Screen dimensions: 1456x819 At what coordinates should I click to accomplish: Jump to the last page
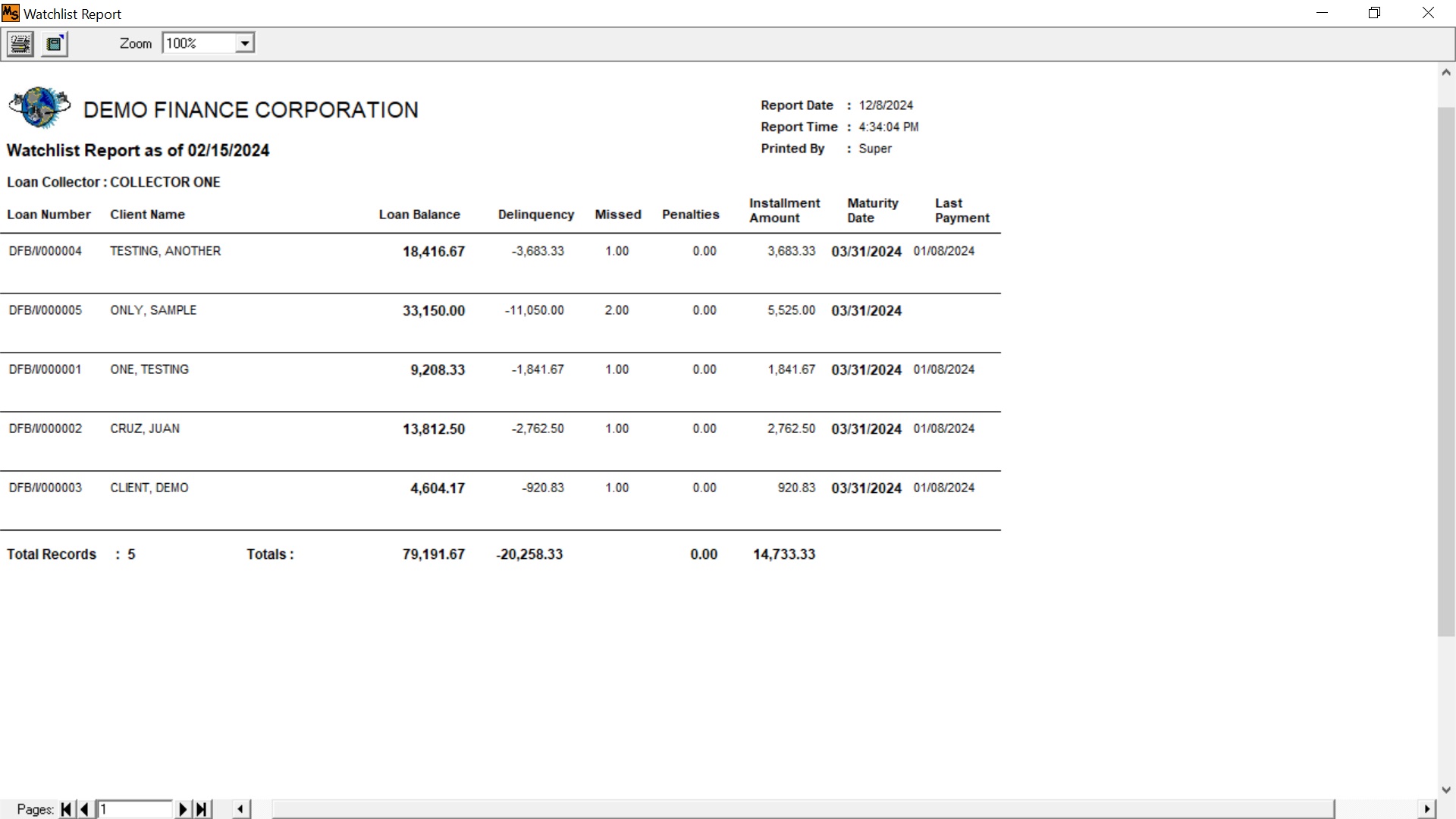pos(202,809)
